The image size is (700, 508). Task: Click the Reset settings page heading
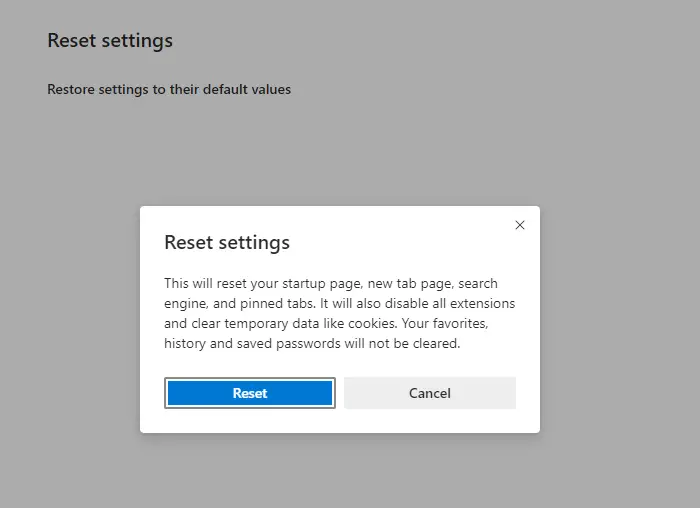click(x=110, y=41)
